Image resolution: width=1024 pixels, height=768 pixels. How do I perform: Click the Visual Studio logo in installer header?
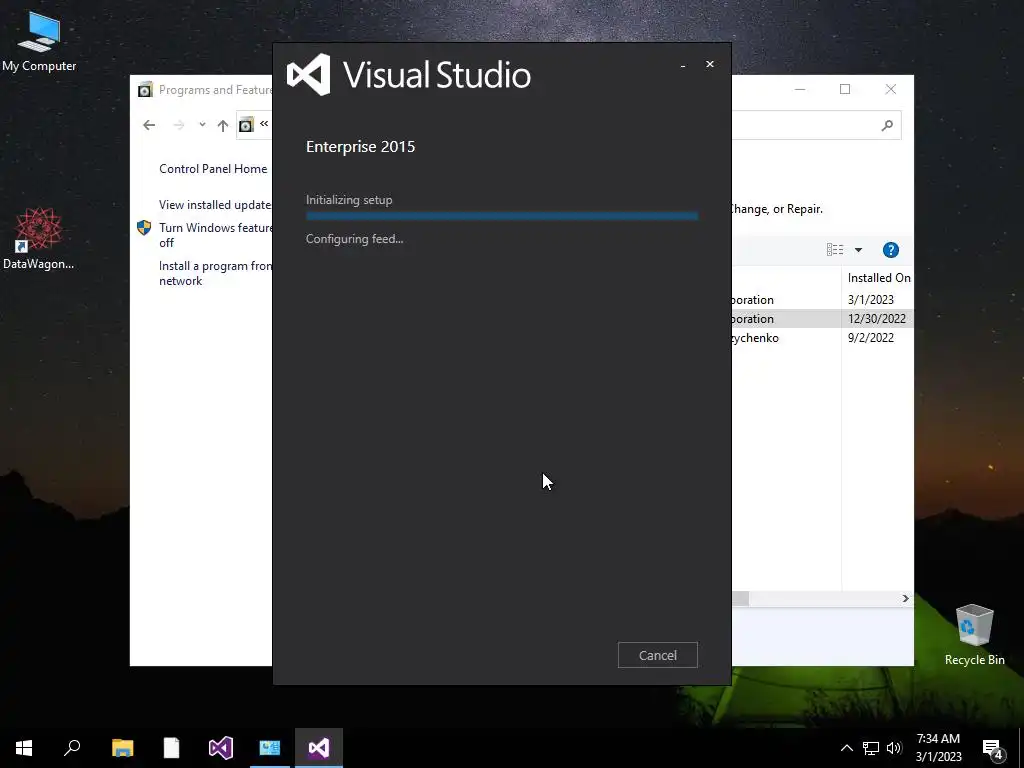(x=309, y=74)
